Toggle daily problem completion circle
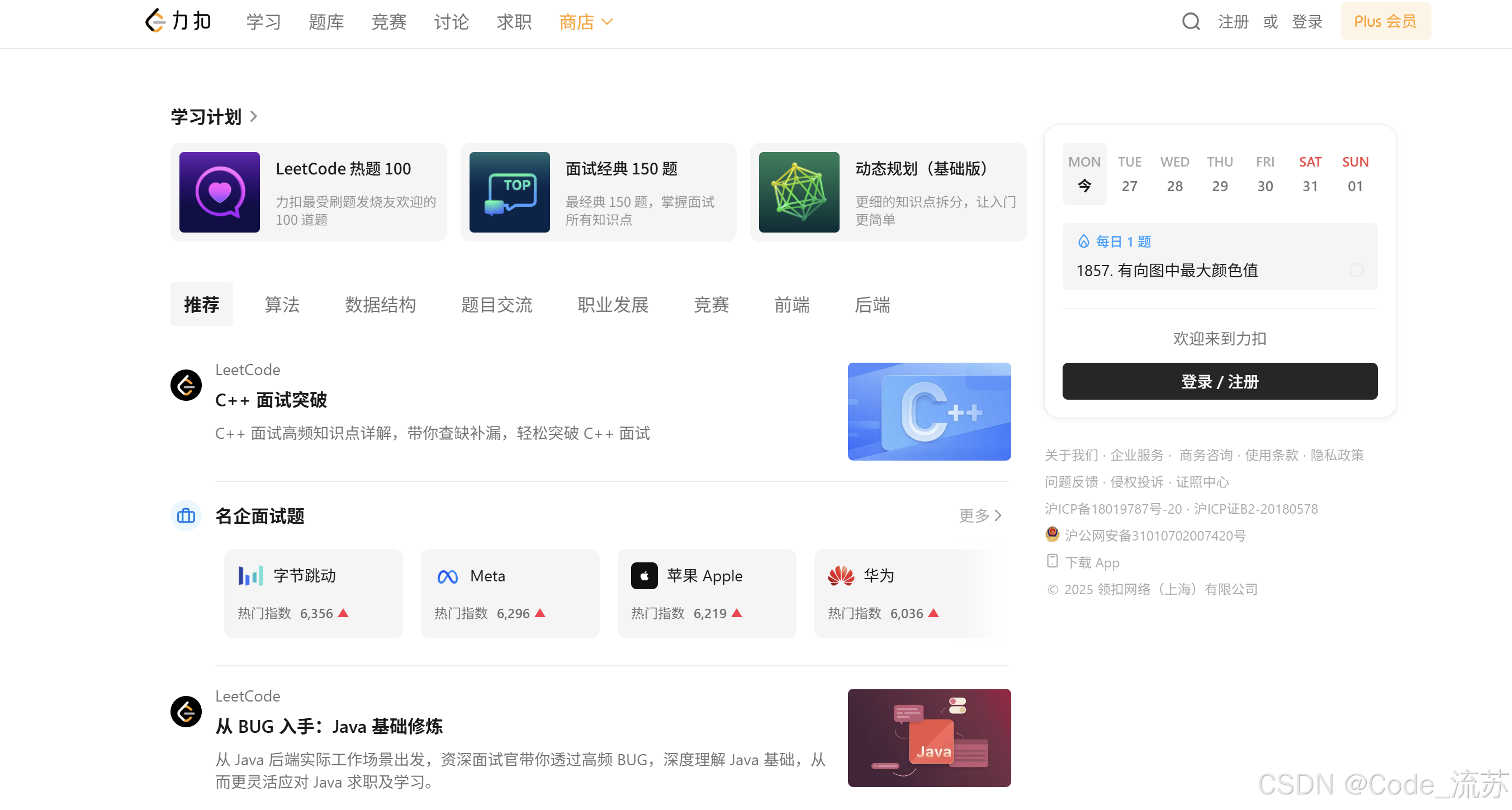This screenshot has width=1512, height=810. point(1356,270)
